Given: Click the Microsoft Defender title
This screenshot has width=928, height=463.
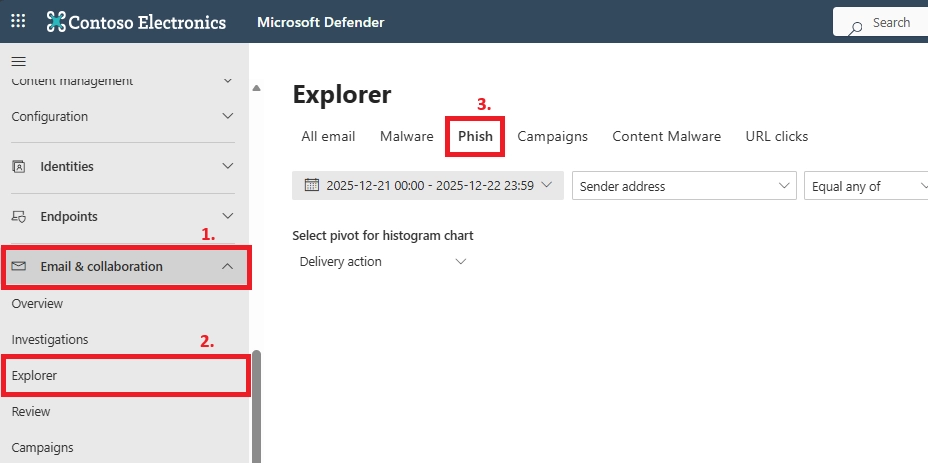Looking at the screenshot, I should click(321, 22).
